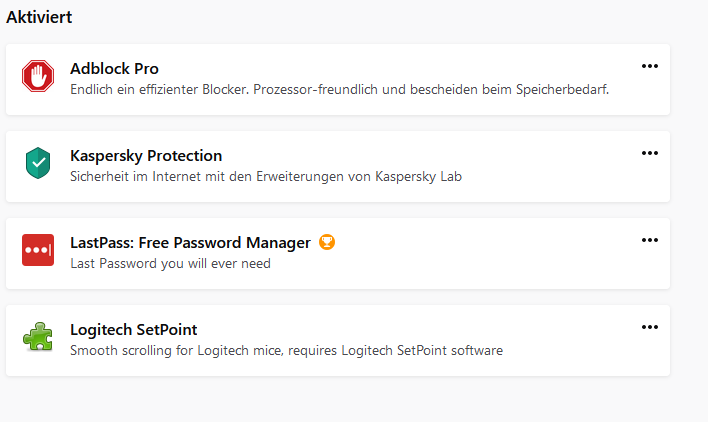
Task: Click the Logitech smooth scrolling description
Action: click(286, 351)
